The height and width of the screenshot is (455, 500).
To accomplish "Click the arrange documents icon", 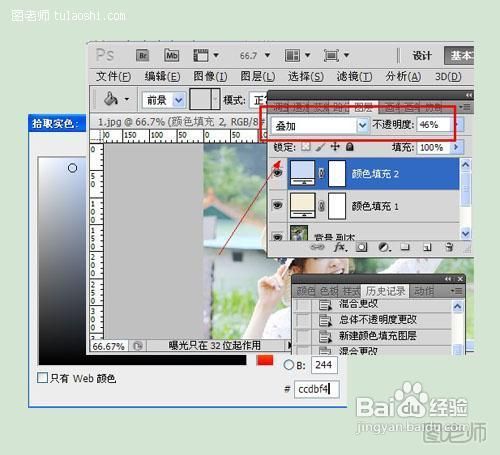I will (x=292, y=55).
